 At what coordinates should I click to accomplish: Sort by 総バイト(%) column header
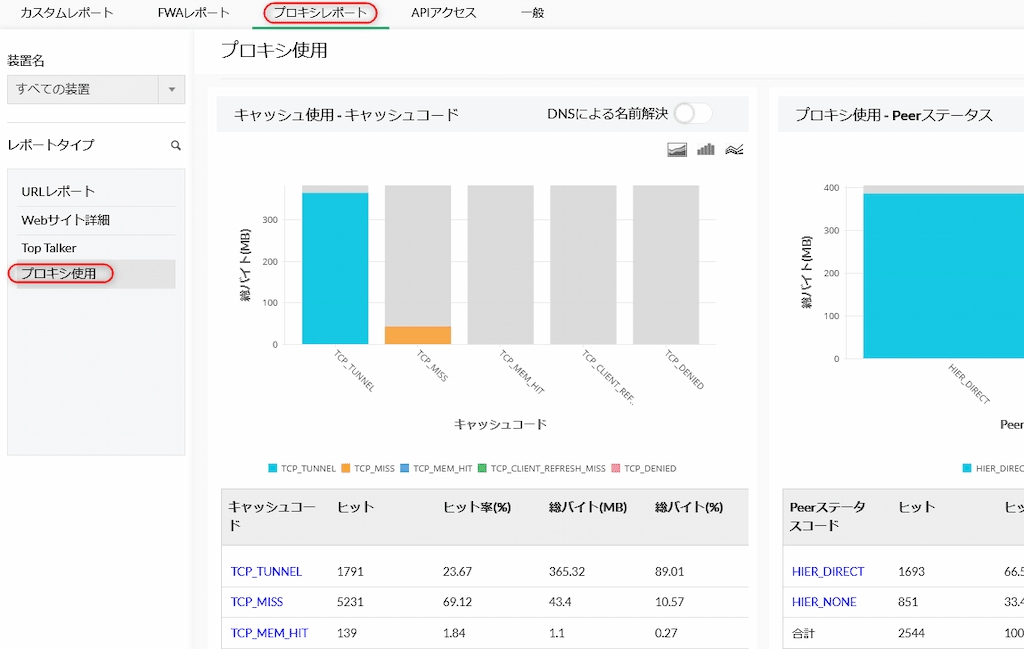click(x=689, y=507)
